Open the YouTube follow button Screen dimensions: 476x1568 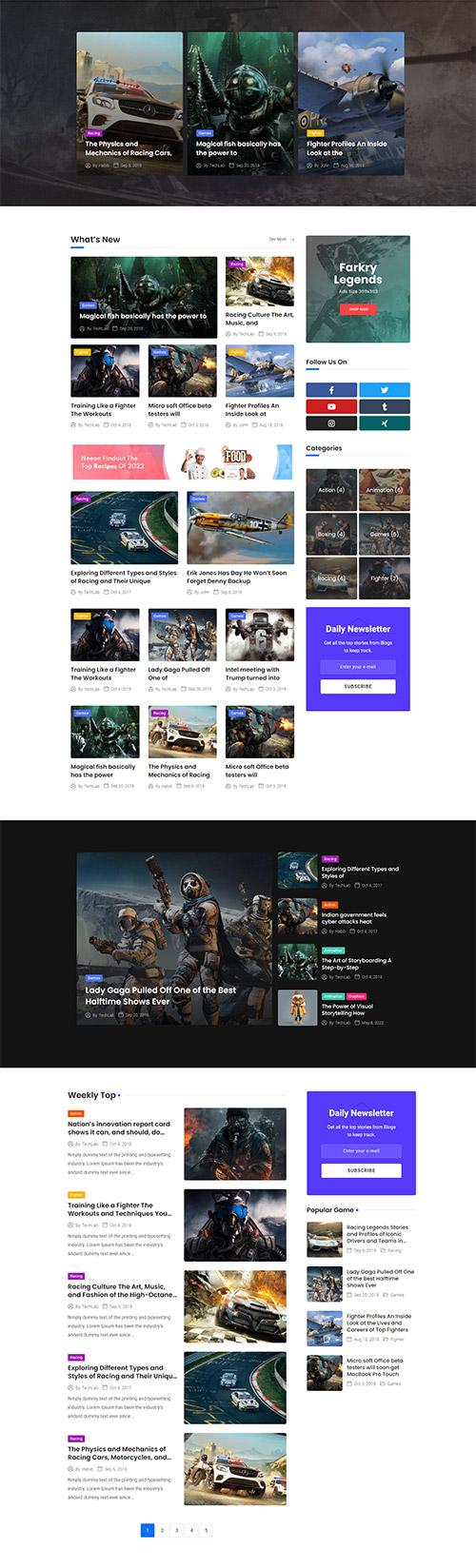331,406
